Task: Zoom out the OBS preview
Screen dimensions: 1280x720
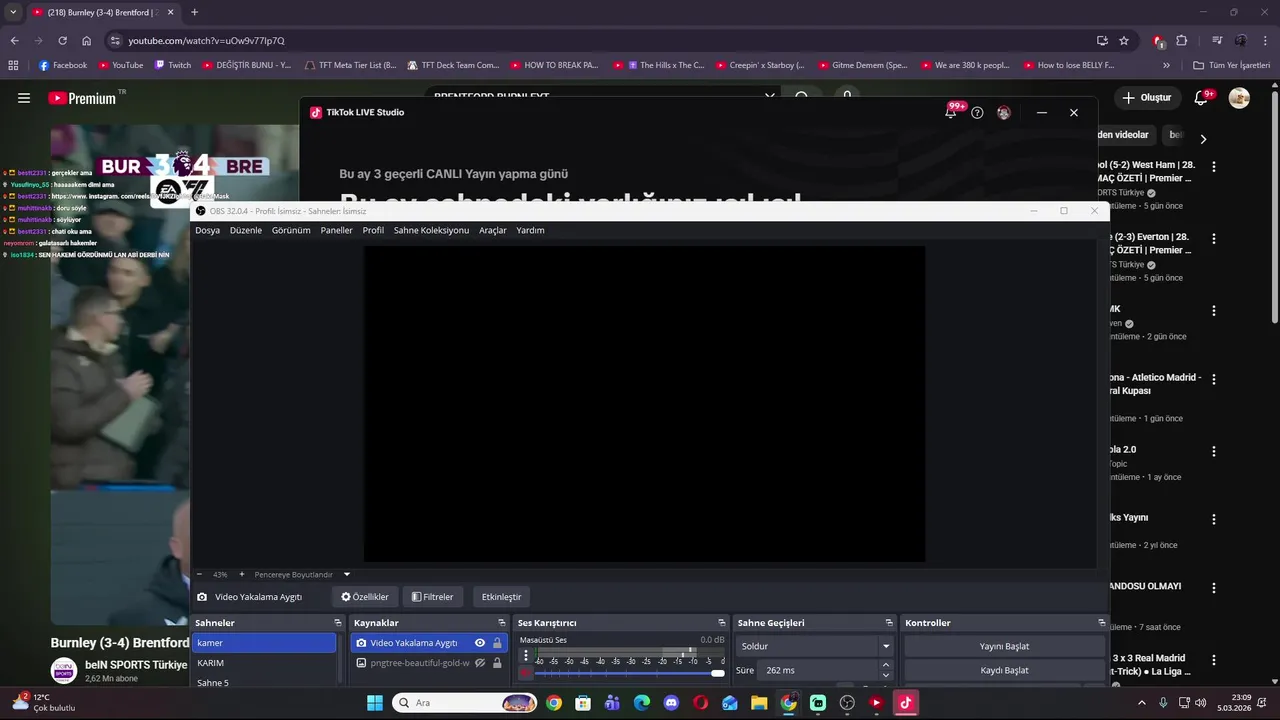Action: coord(199,574)
